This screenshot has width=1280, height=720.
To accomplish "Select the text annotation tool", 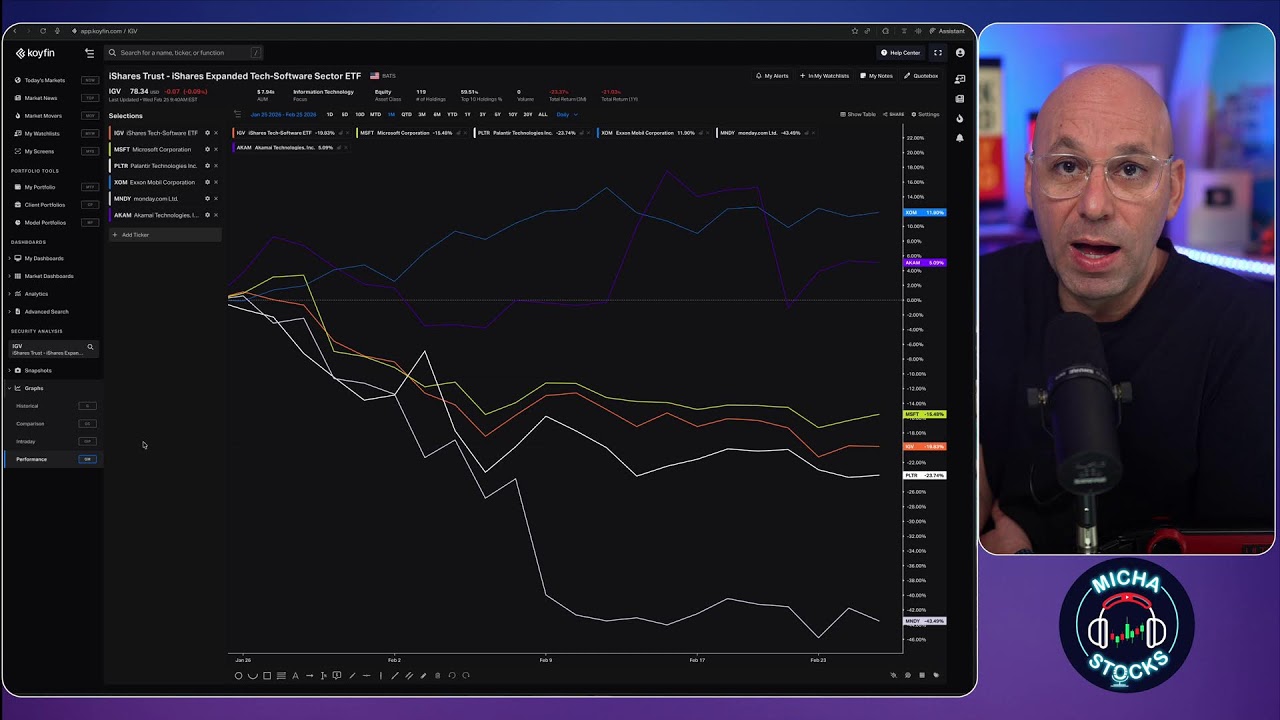I will point(295,675).
